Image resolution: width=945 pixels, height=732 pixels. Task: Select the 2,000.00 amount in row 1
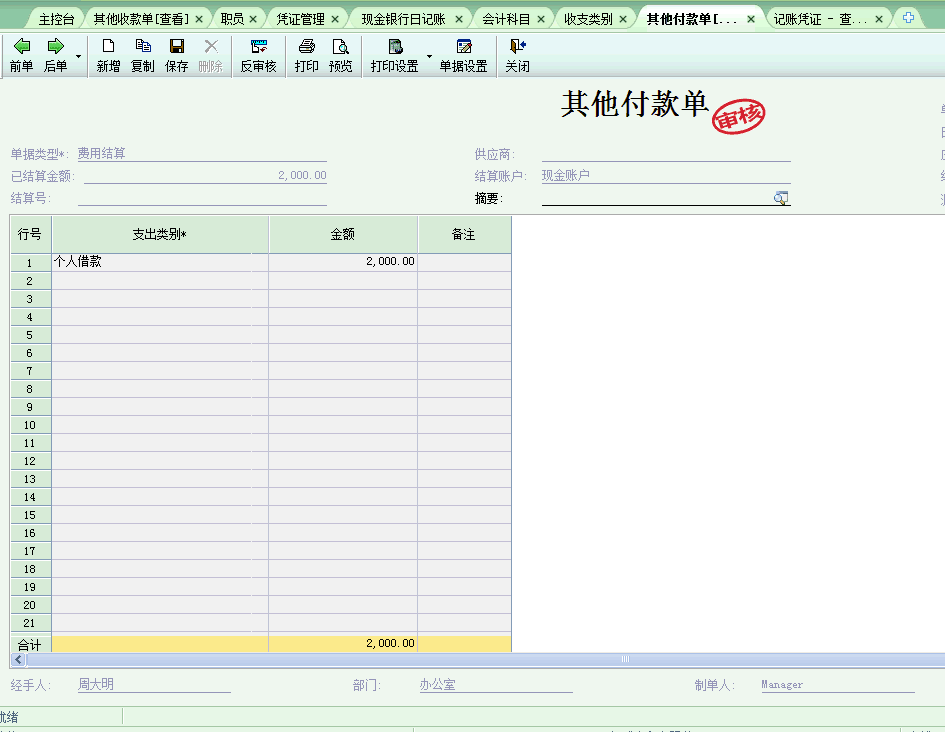(x=343, y=261)
